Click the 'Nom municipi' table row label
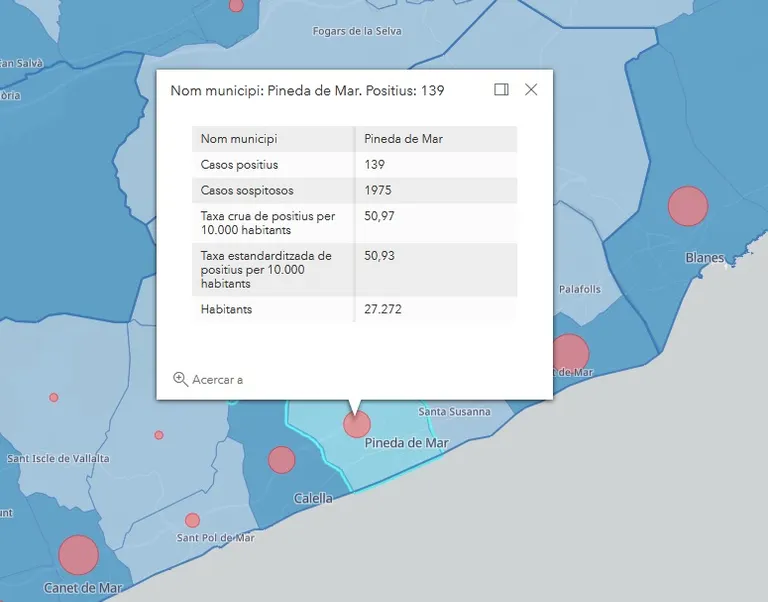 point(239,139)
